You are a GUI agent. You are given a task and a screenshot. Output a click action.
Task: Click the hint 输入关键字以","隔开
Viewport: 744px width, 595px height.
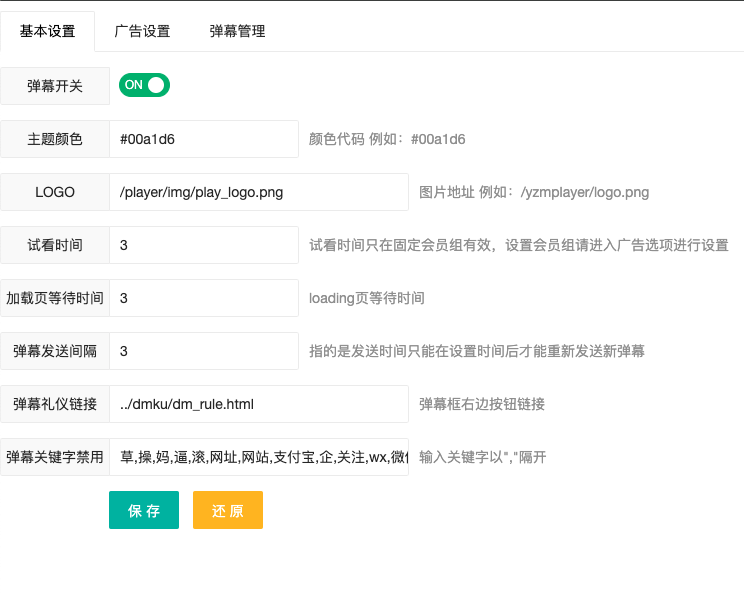tap(483, 457)
